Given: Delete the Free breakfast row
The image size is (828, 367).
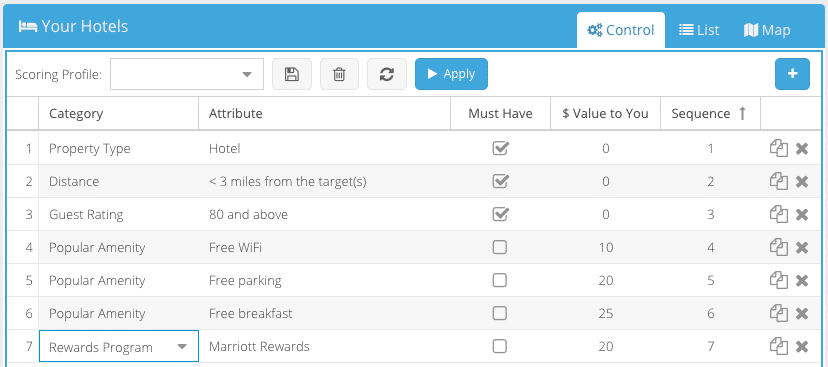Looking at the screenshot, I should (x=802, y=314).
